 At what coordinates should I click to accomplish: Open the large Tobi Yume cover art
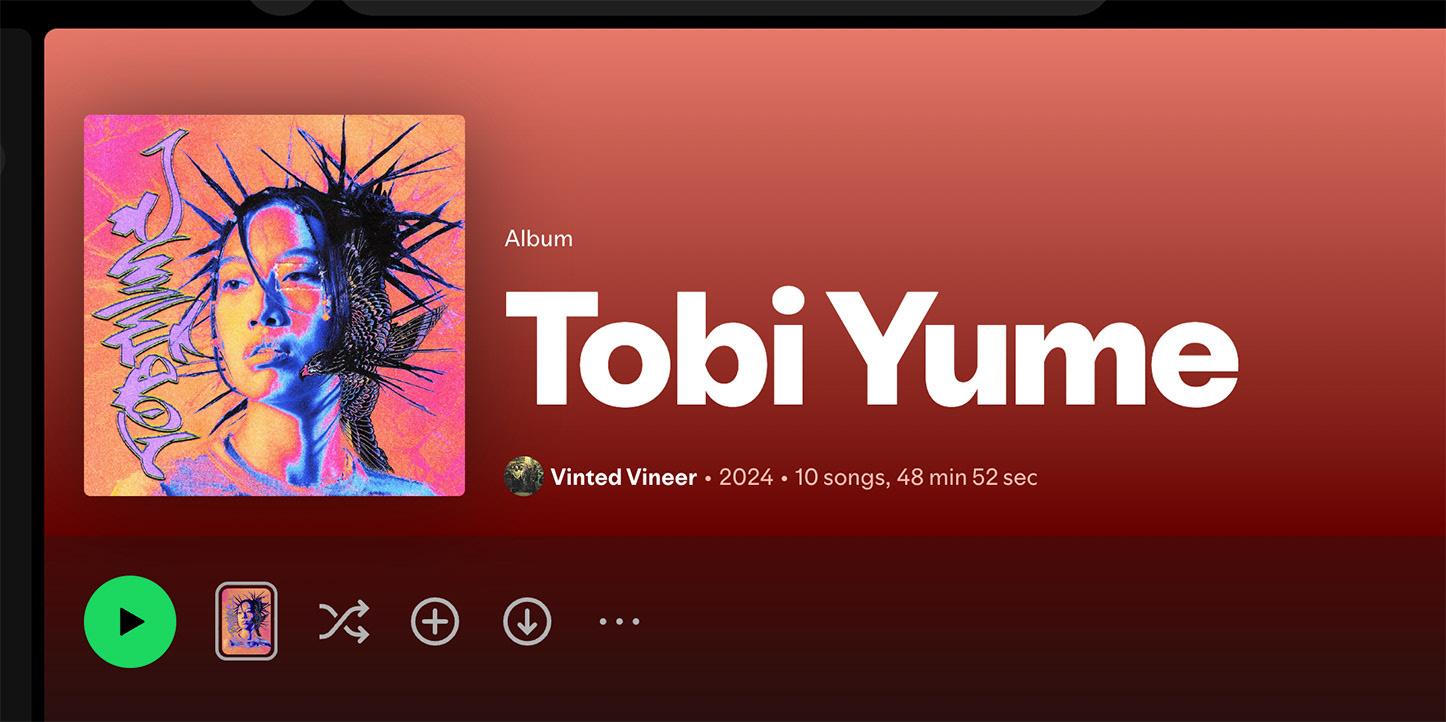point(274,305)
